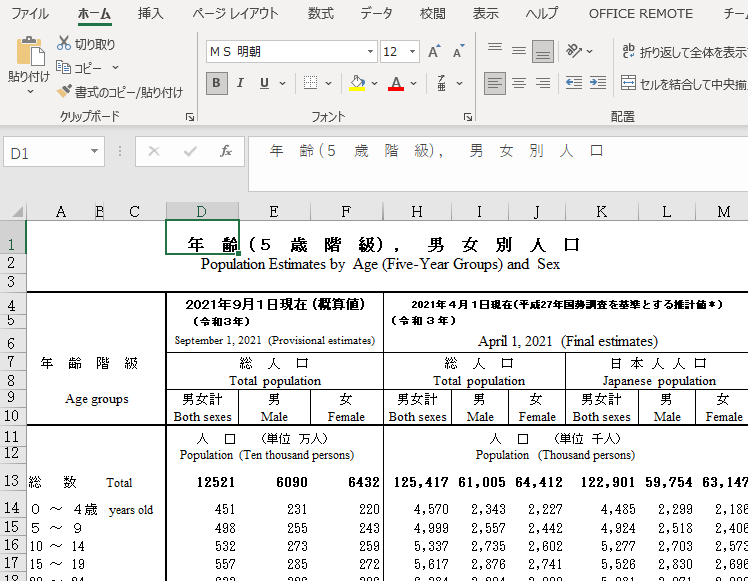Switch to the 数式 tab
748x581 pixels.
click(x=320, y=13)
